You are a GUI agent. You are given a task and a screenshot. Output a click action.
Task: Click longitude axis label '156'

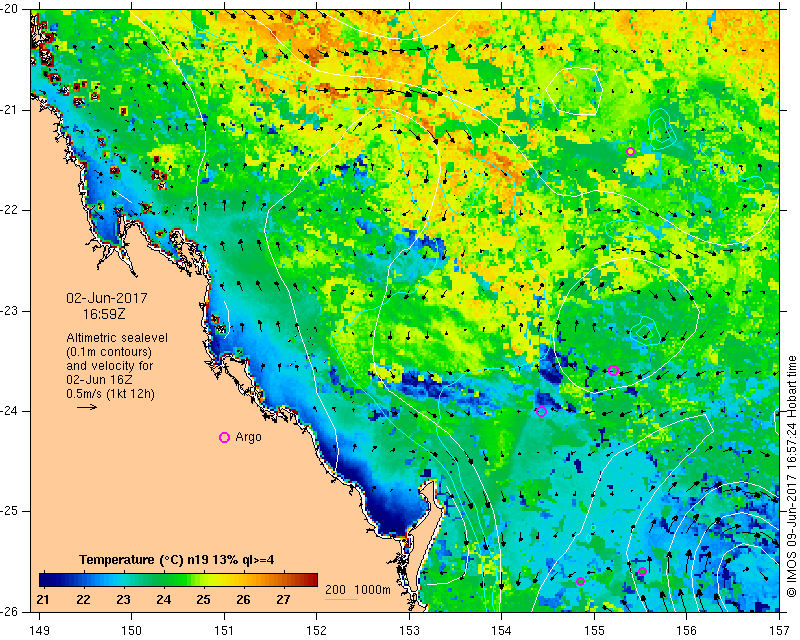click(x=687, y=631)
